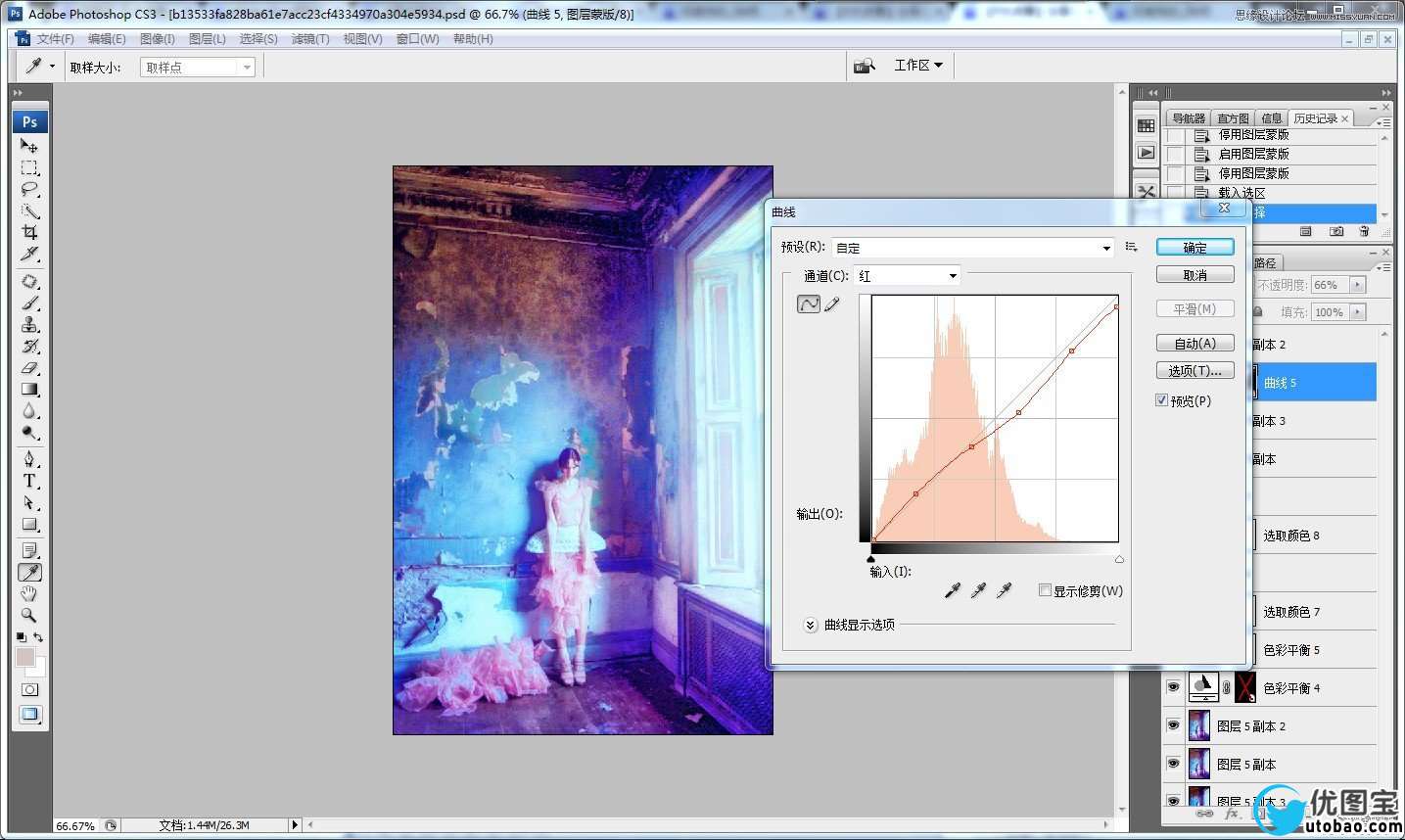Click the 自动(A) button

point(1194,344)
